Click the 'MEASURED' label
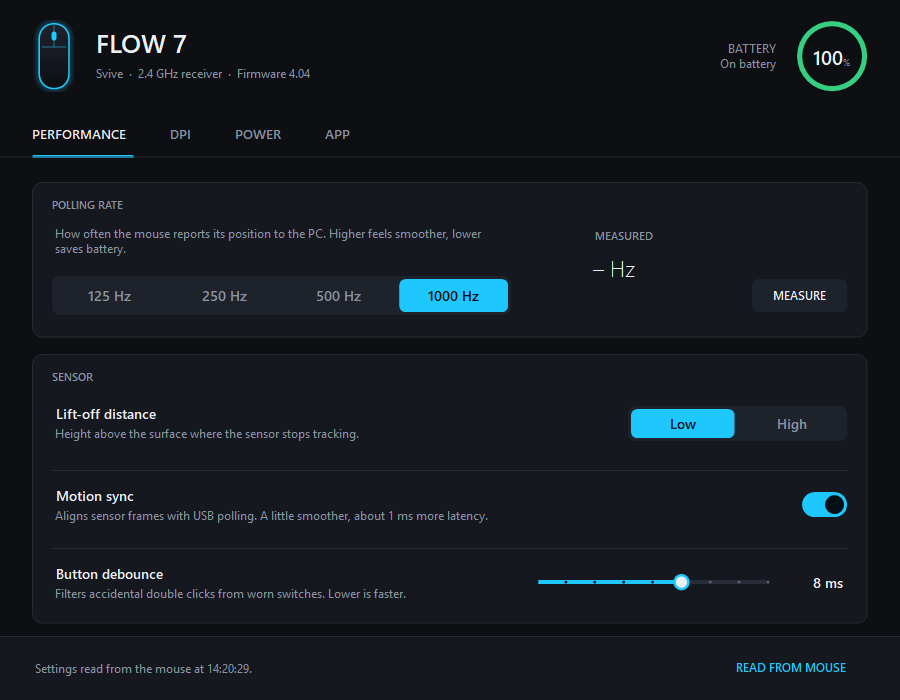This screenshot has width=900, height=700. tap(624, 236)
